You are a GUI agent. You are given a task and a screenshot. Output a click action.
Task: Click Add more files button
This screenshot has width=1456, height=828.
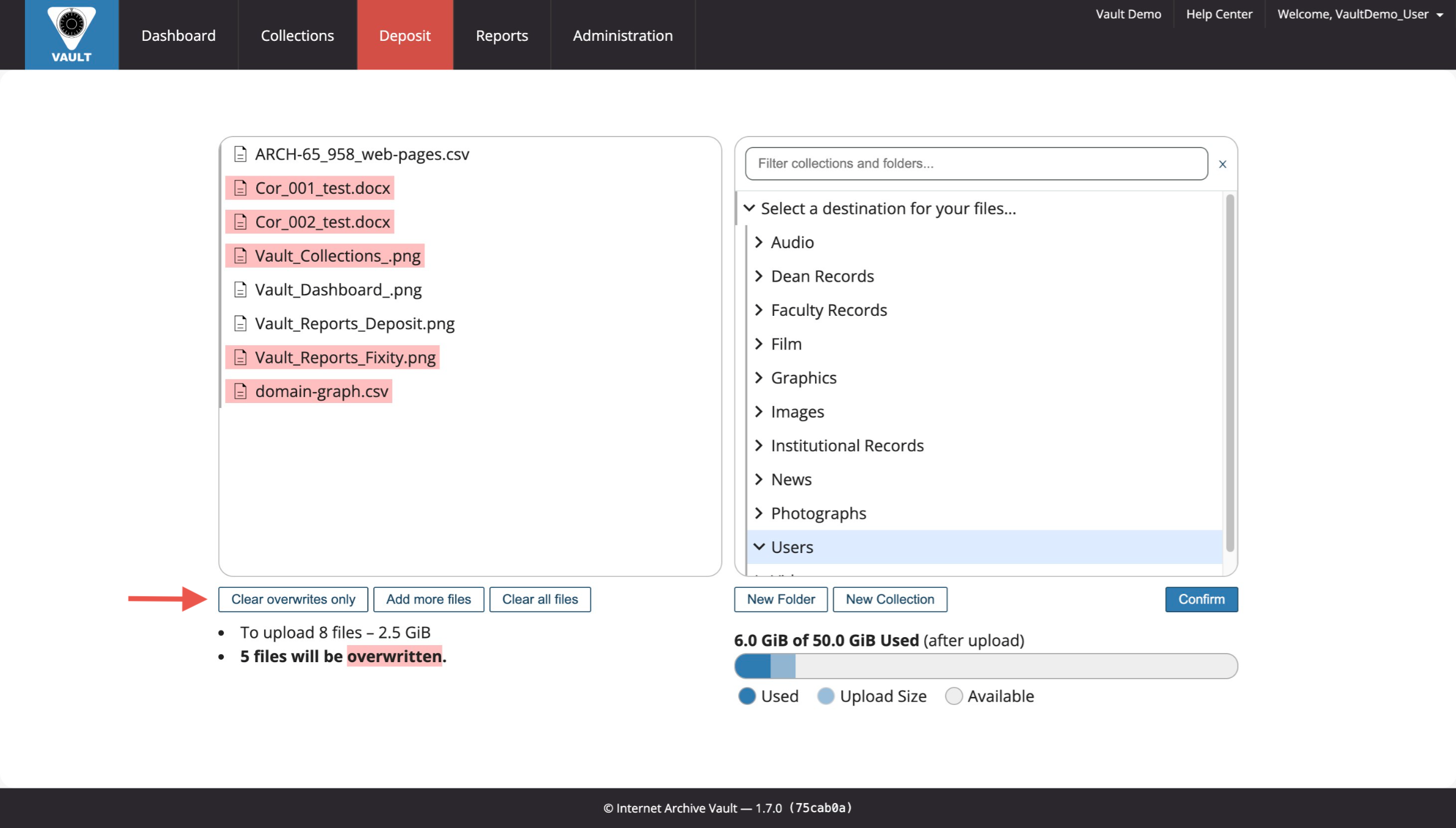(x=428, y=599)
